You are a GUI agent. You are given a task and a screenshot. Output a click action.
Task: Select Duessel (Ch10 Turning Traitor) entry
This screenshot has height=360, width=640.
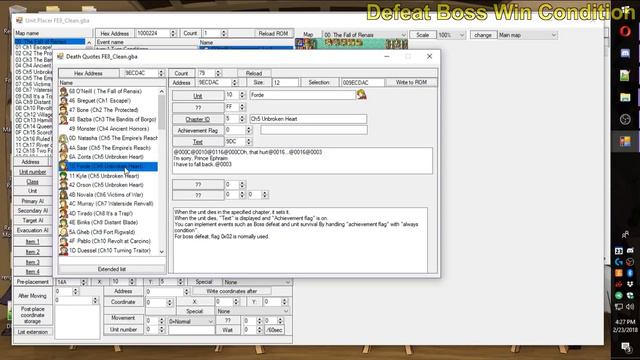tap(109, 251)
